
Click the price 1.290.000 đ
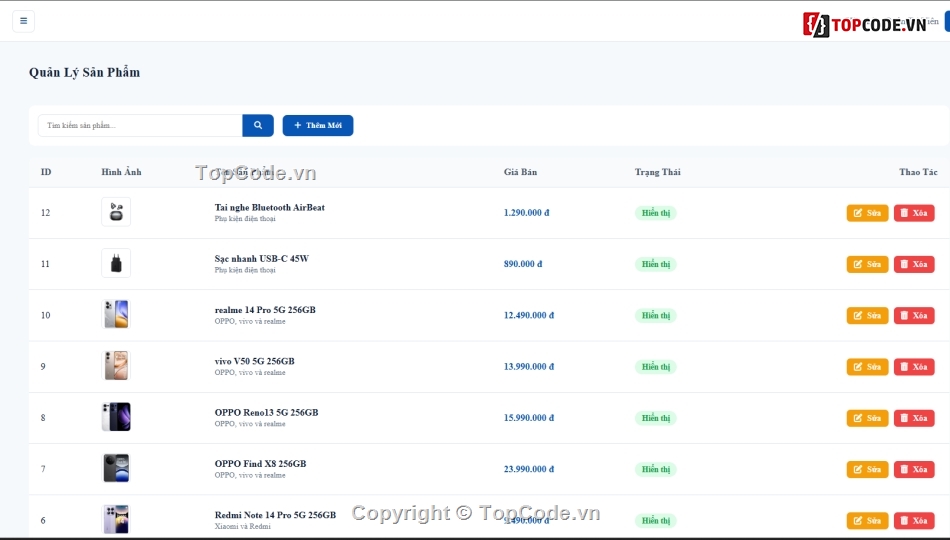(x=526, y=213)
